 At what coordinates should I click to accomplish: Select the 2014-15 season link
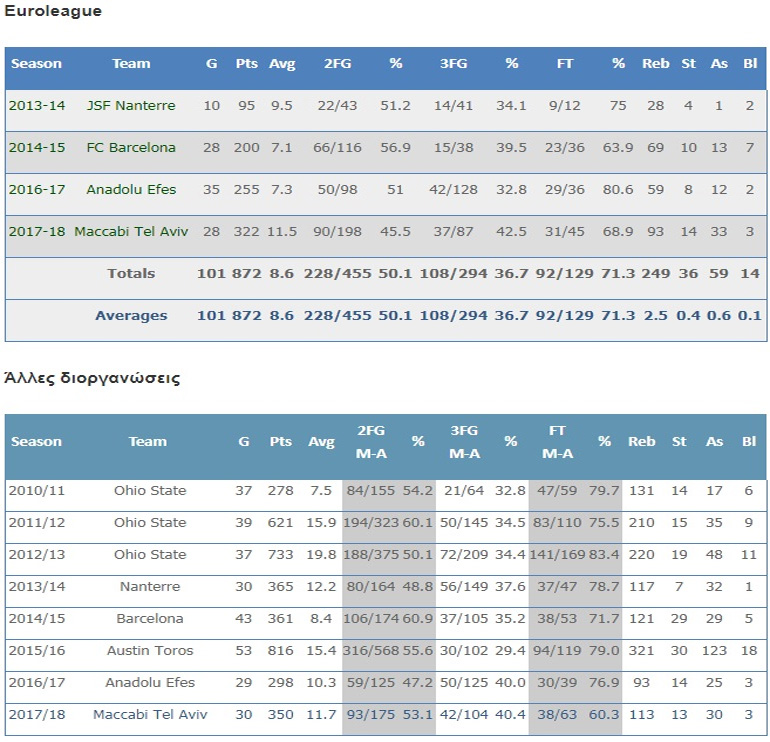click(x=36, y=148)
